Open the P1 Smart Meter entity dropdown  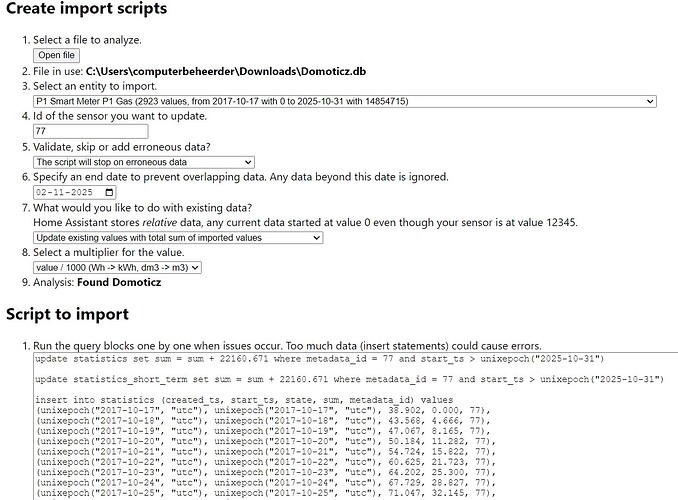(x=344, y=101)
